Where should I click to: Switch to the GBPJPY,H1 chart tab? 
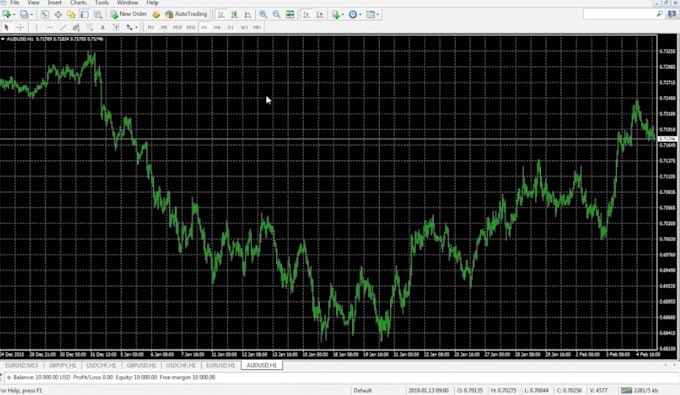[x=62, y=366]
